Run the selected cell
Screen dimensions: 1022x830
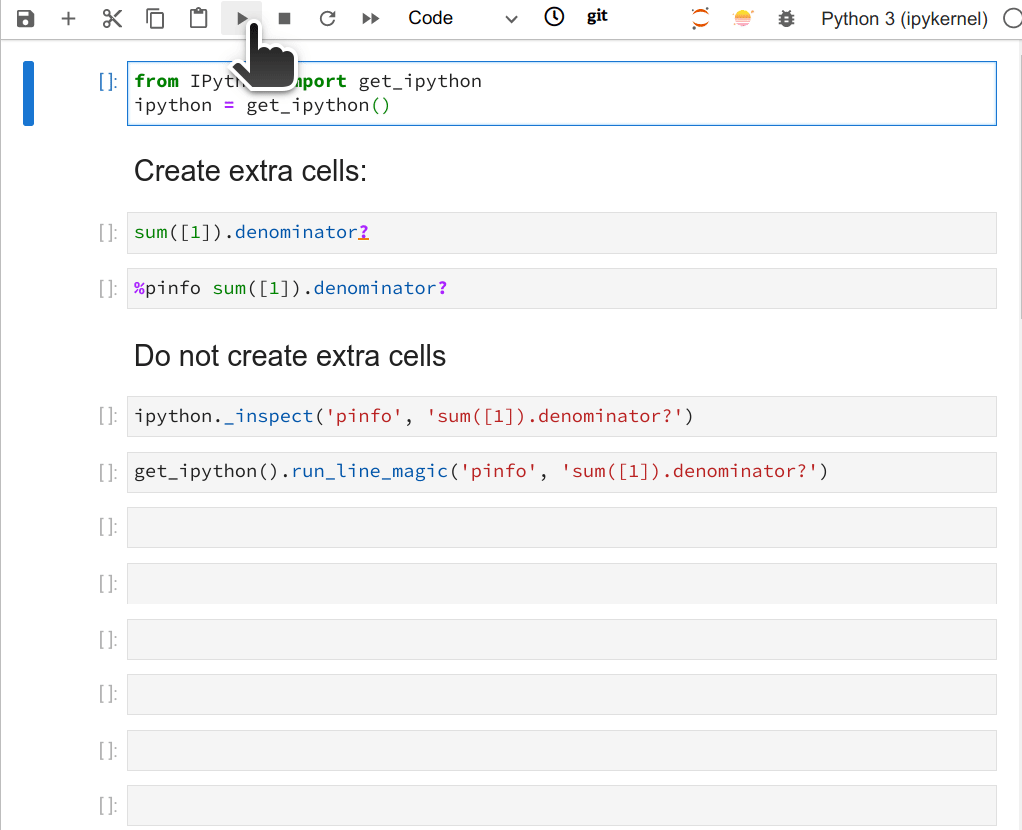coord(241,18)
